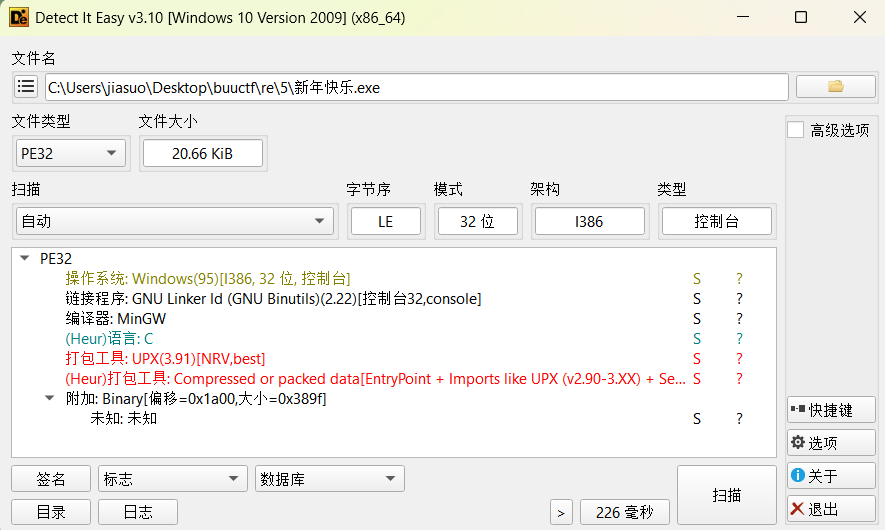Browse for file with folder icon button

click(835, 87)
